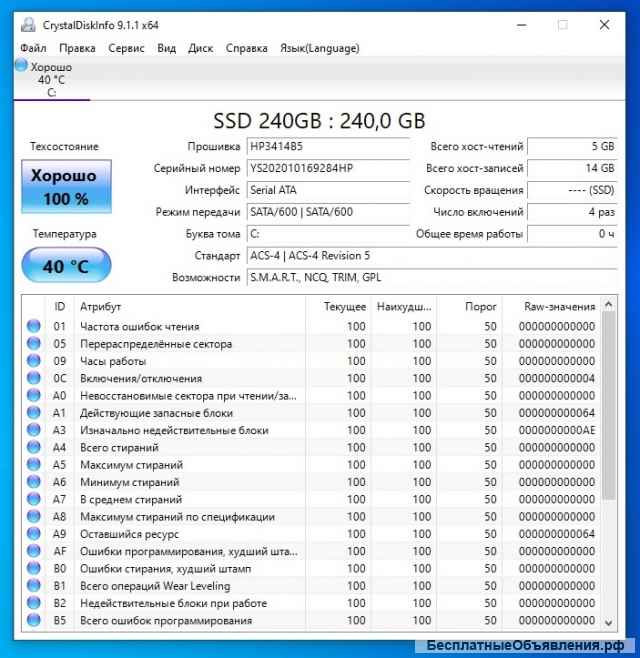Click status orb for A3 Изначально недействительные блоки

(x=34, y=430)
